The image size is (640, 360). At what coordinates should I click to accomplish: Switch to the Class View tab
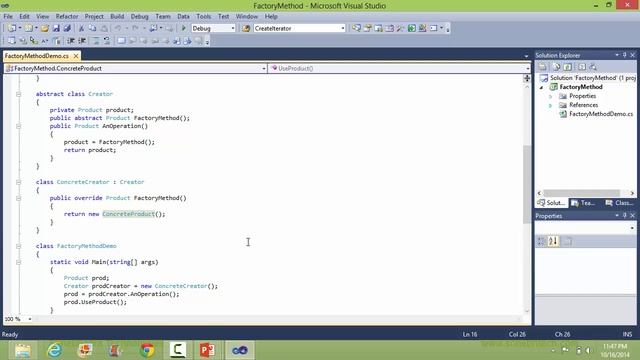pyautogui.click(x=620, y=203)
